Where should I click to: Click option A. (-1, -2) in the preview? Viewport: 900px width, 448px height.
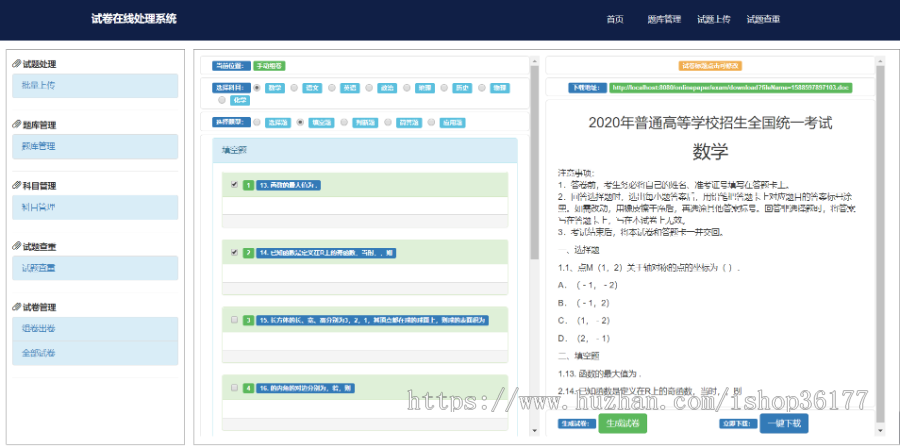pos(587,285)
